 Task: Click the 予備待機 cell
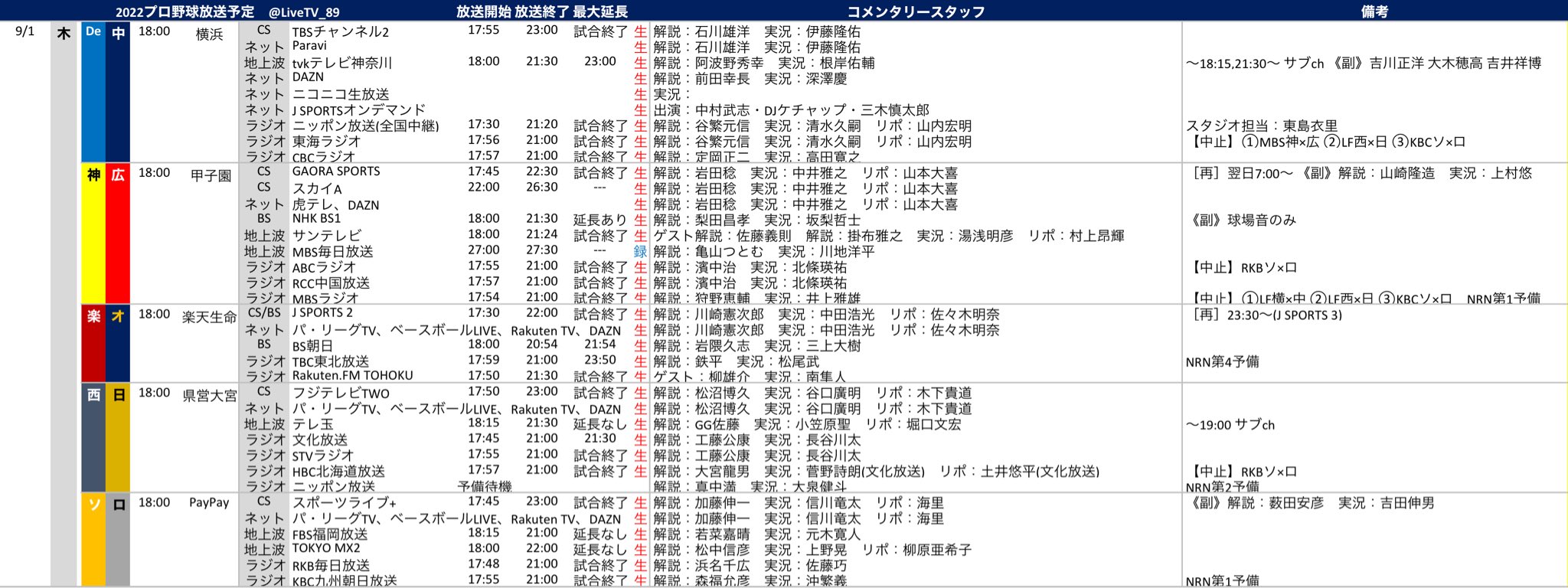click(485, 486)
